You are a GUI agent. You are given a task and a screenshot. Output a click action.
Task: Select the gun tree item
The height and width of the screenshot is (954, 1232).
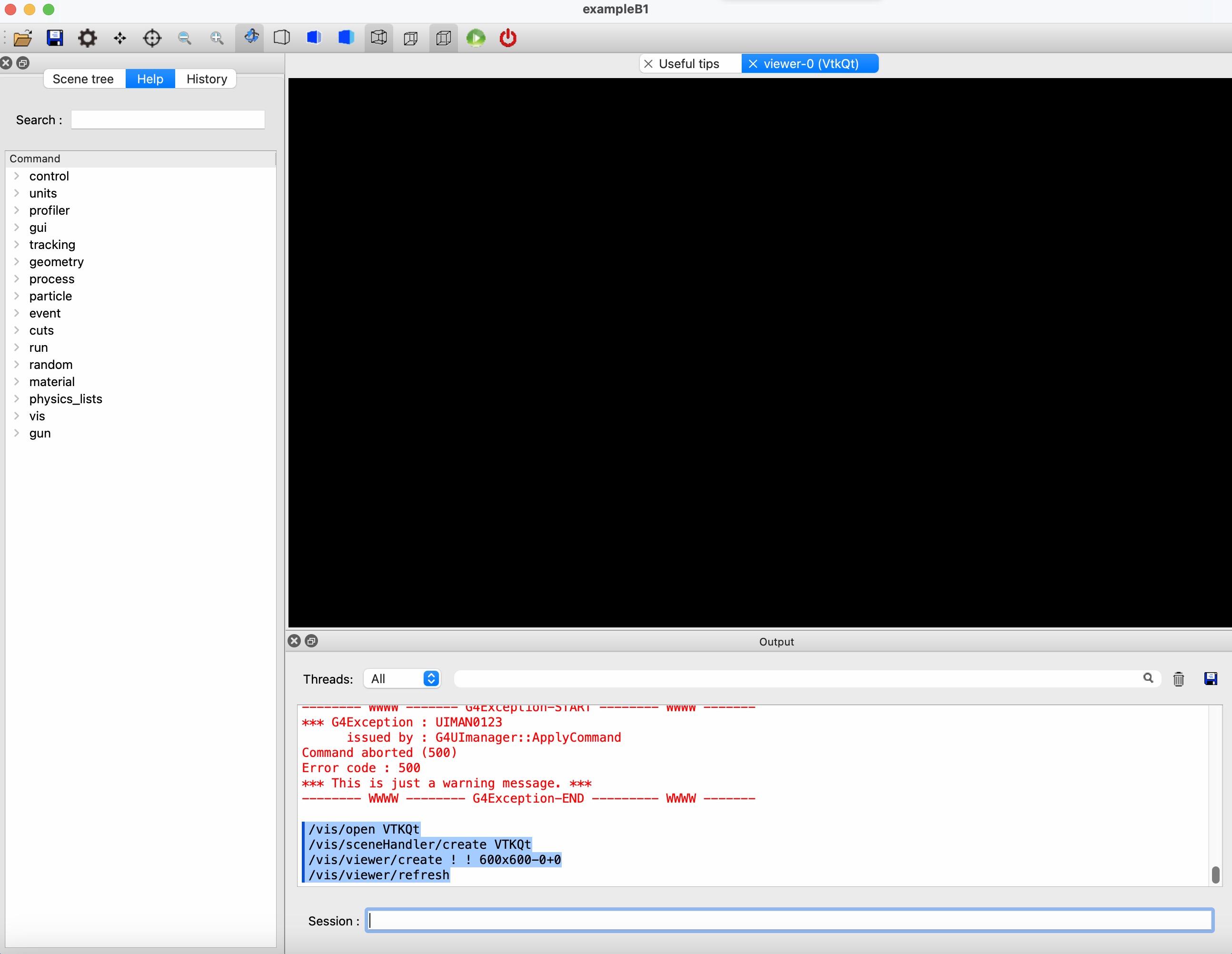pyautogui.click(x=40, y=433)
